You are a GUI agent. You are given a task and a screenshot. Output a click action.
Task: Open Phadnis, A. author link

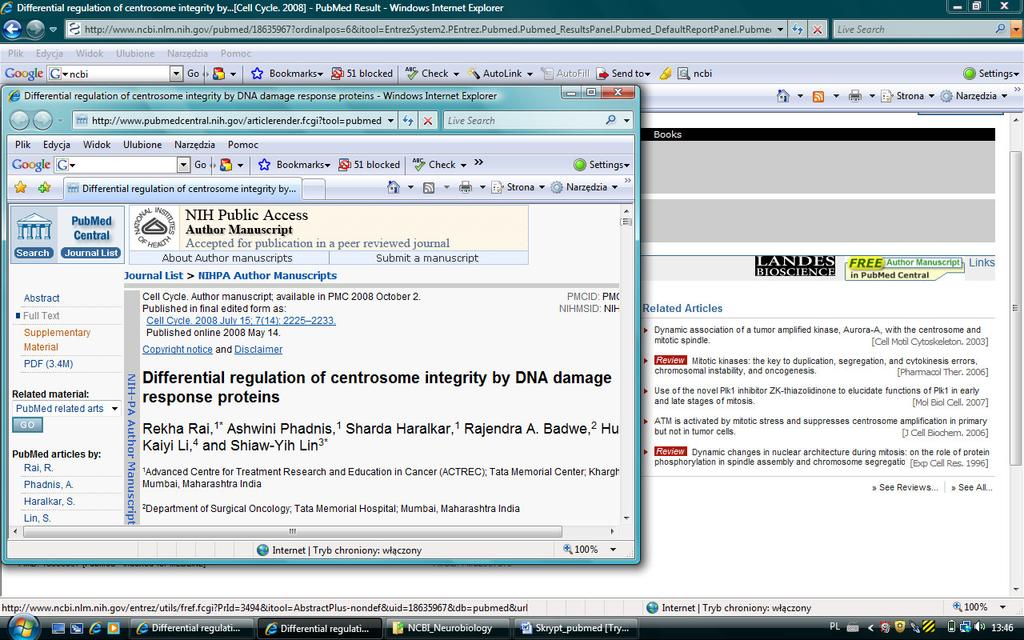tap(48, 485)
